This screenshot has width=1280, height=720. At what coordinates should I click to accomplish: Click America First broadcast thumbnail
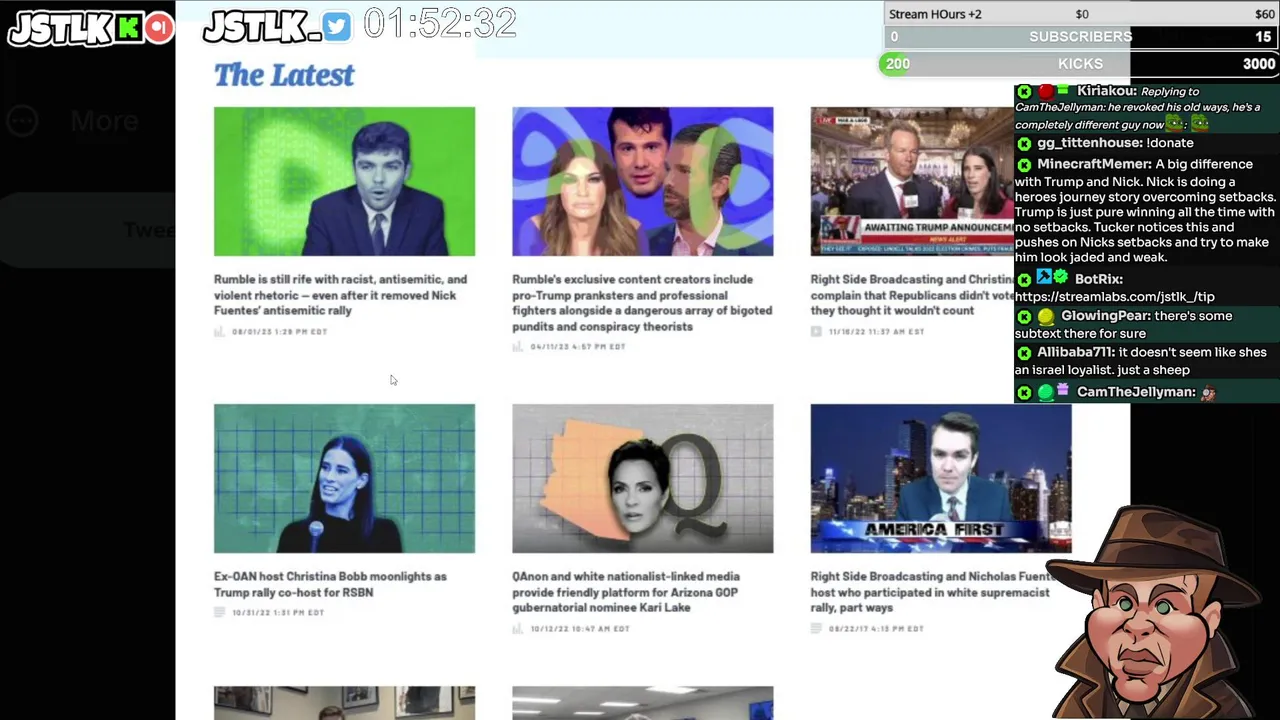[941, 478]
